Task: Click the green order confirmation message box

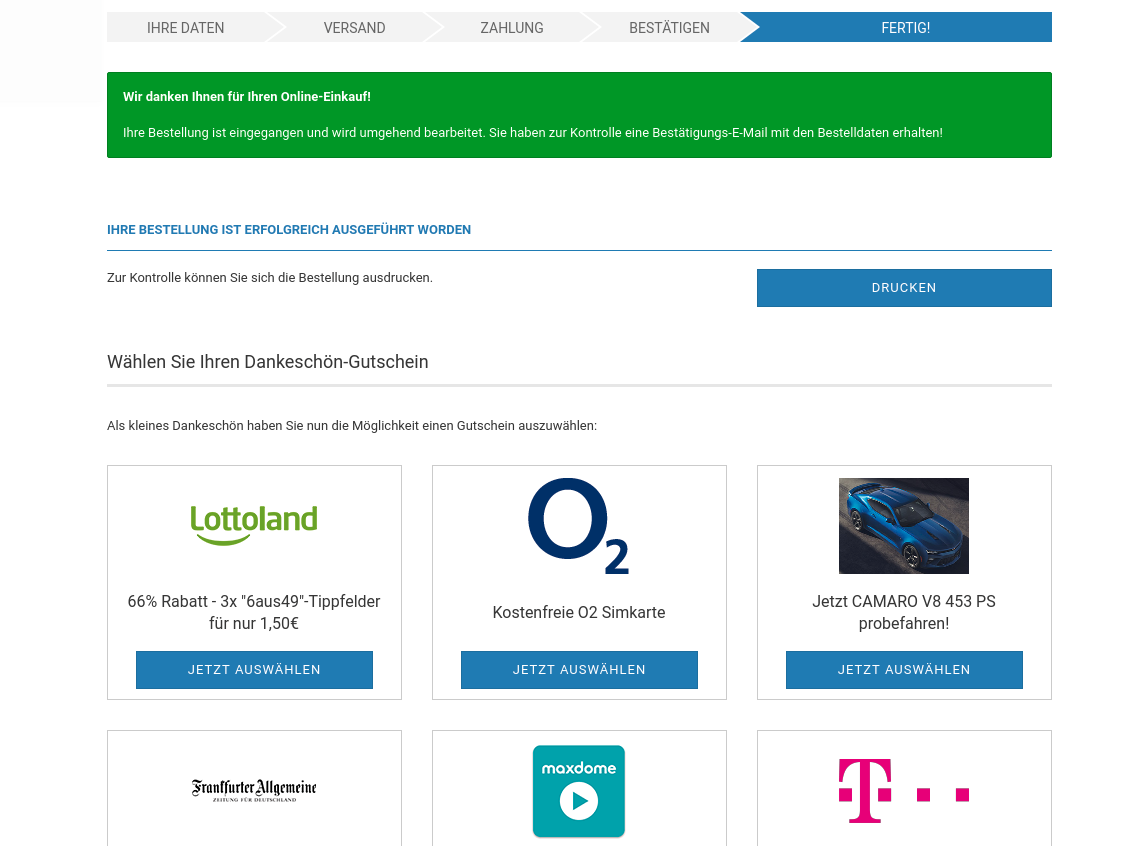Action: pyautogui.click(x=579, y=115)
